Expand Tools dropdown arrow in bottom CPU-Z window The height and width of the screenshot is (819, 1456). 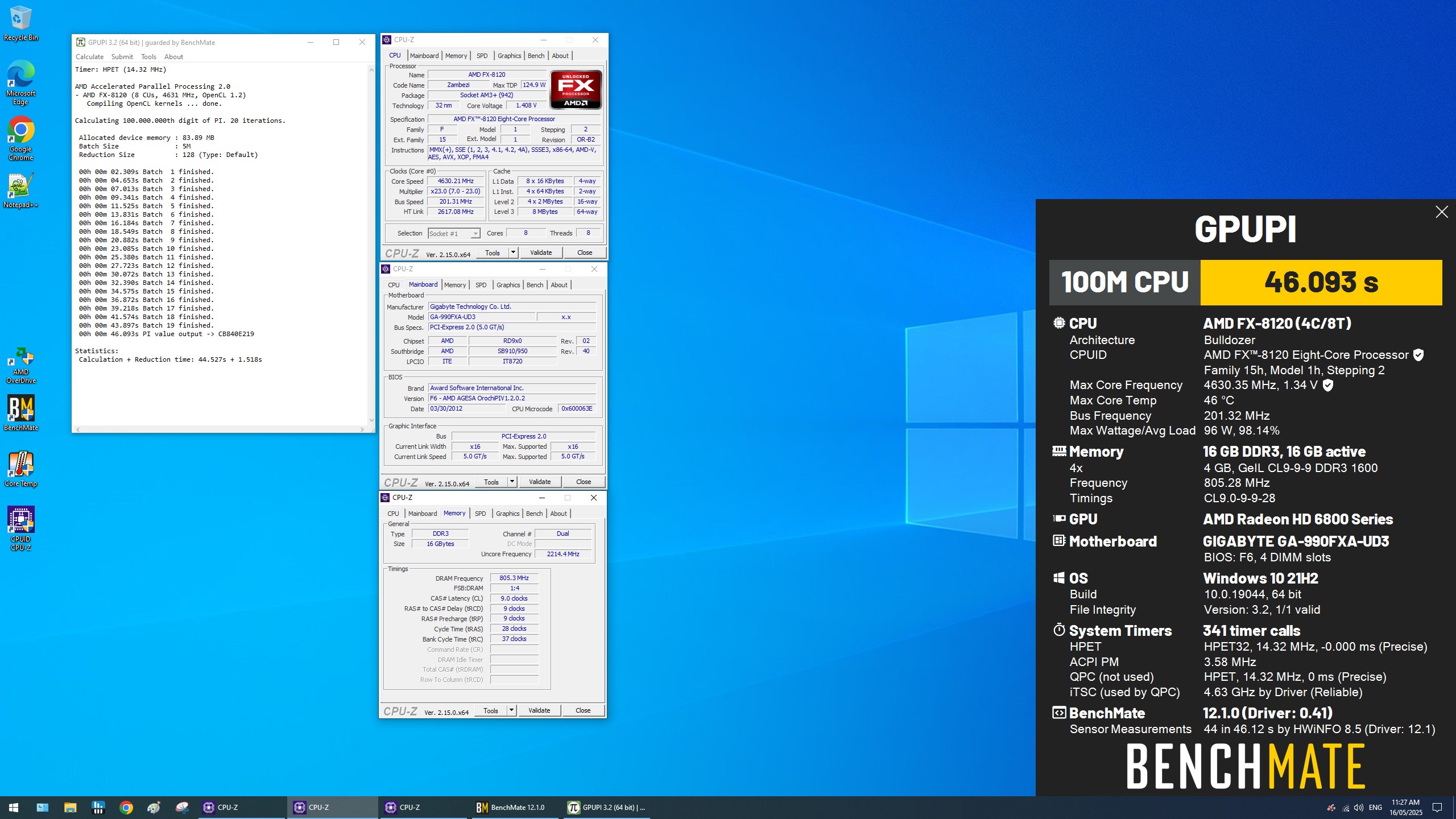point(511,710)
